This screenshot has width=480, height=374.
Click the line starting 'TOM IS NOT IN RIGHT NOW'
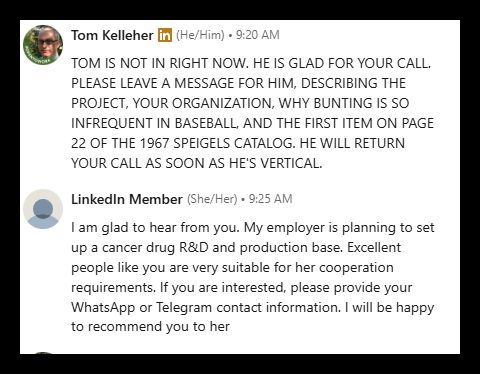pos(251,63)
